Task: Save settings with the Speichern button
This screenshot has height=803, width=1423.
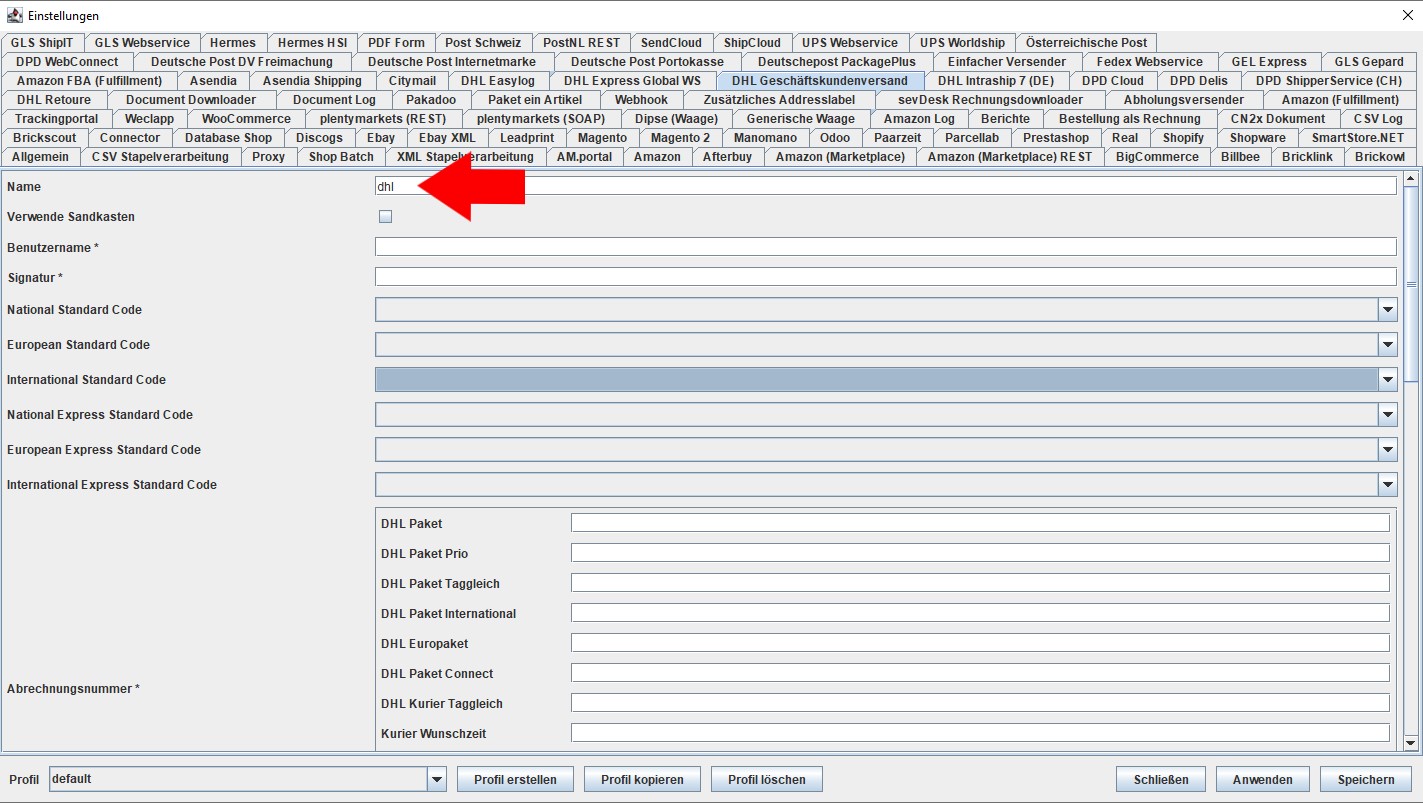Action: point(1365,779)
